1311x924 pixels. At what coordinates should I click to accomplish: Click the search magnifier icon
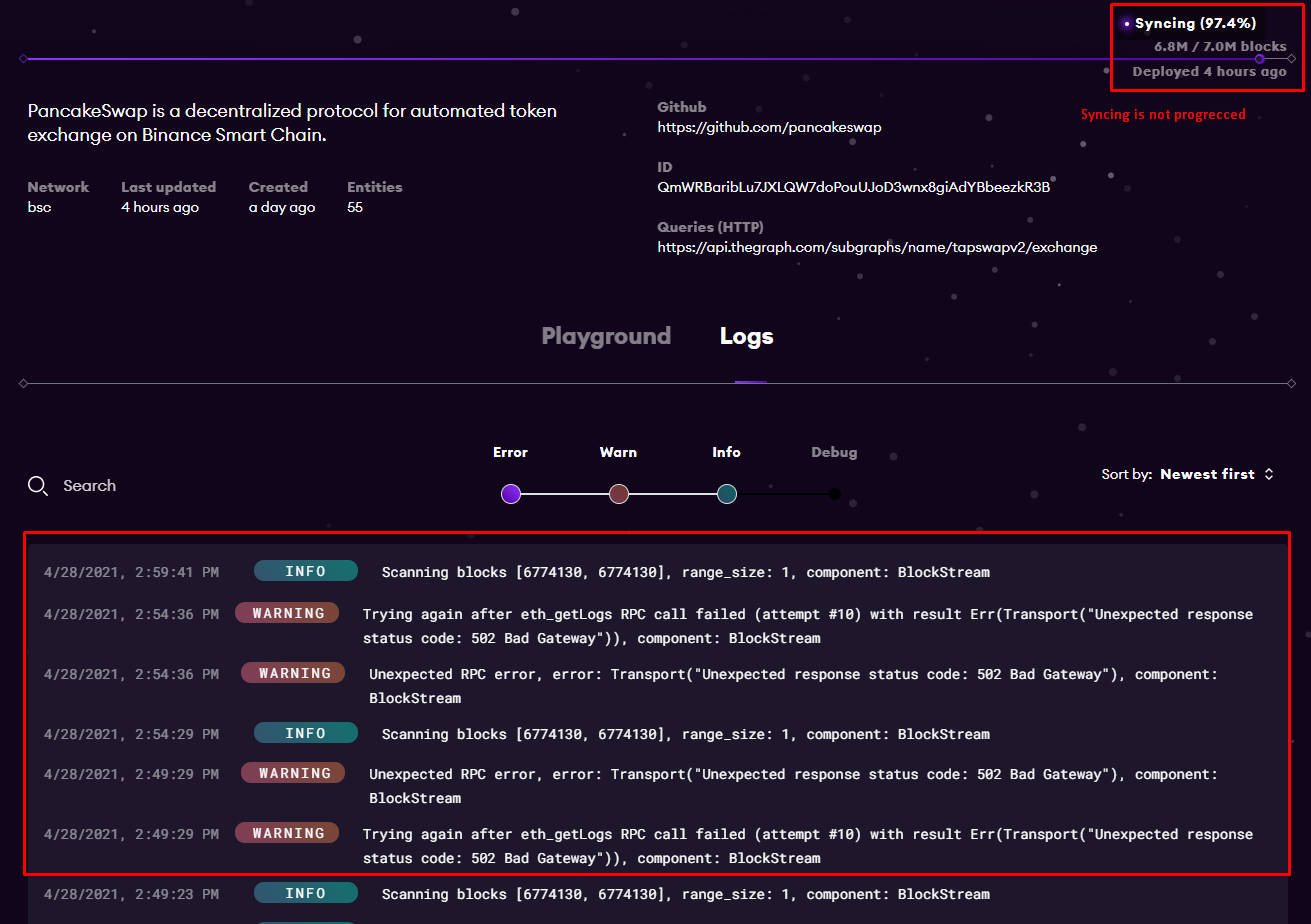pos(38,486)
